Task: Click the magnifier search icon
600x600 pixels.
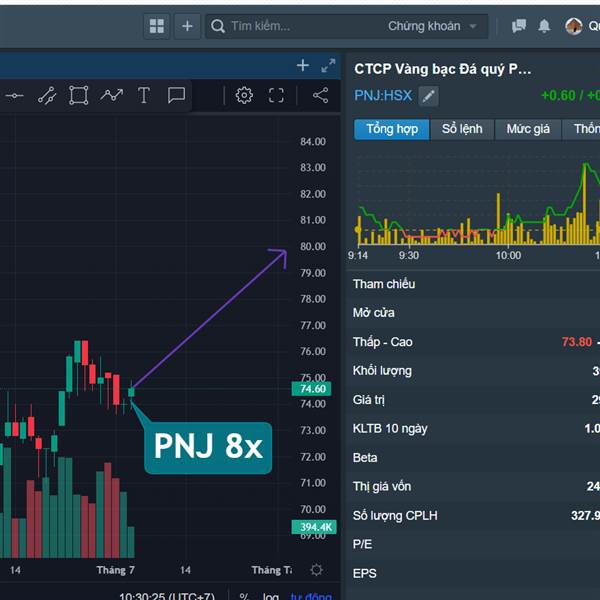Action: coord(218,26)
